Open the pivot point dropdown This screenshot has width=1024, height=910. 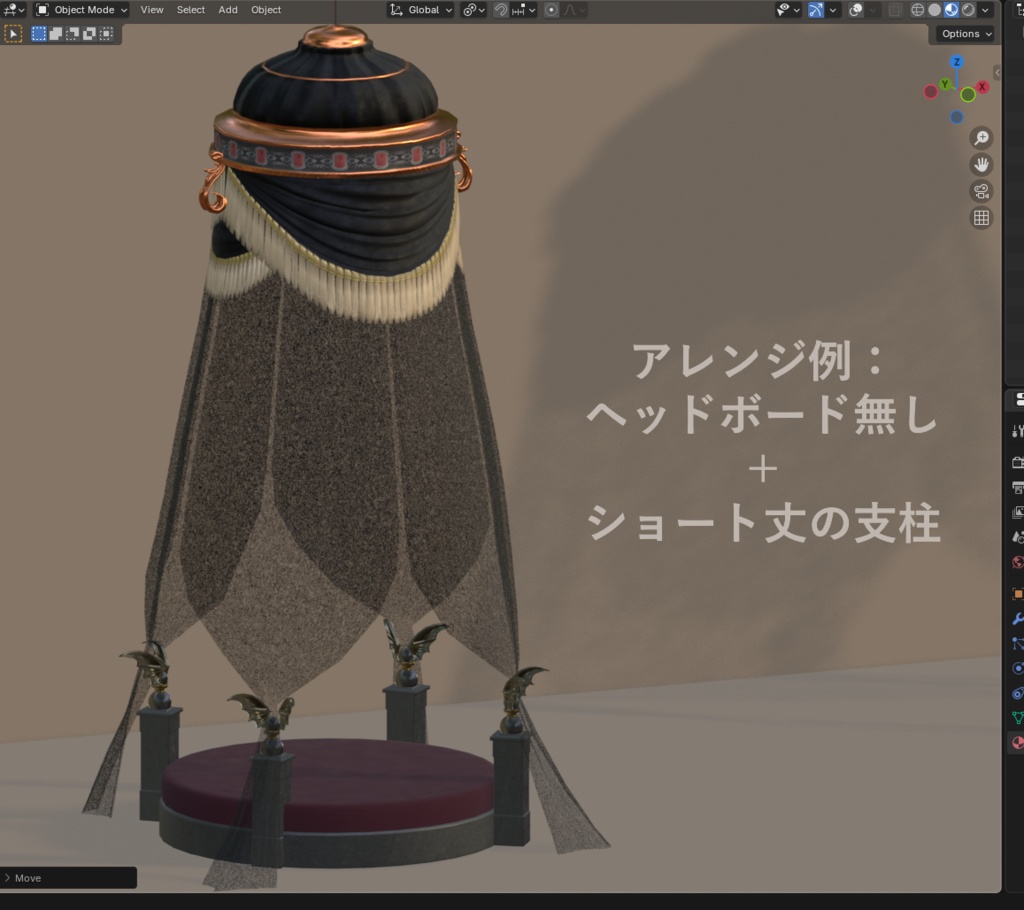[x=473, y=10]
